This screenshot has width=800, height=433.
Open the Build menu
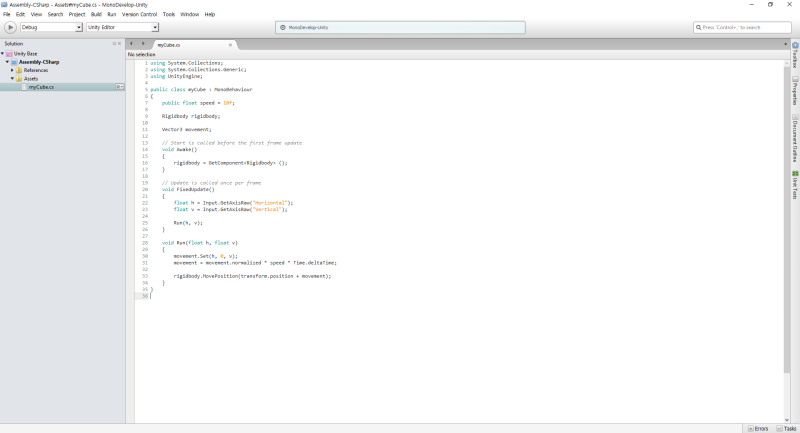pyautogui.click(x=96, y=14)
